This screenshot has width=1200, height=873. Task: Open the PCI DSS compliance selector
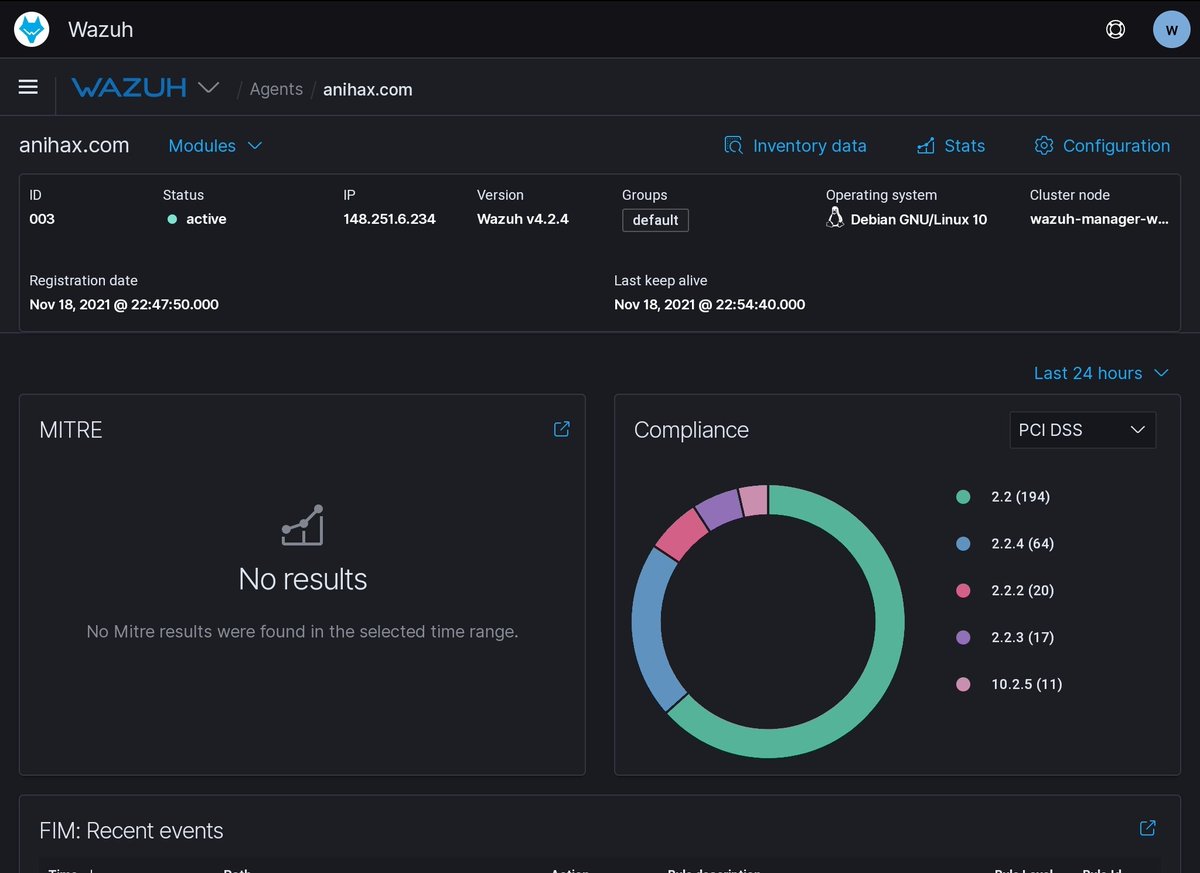[x=1082, y=430]
